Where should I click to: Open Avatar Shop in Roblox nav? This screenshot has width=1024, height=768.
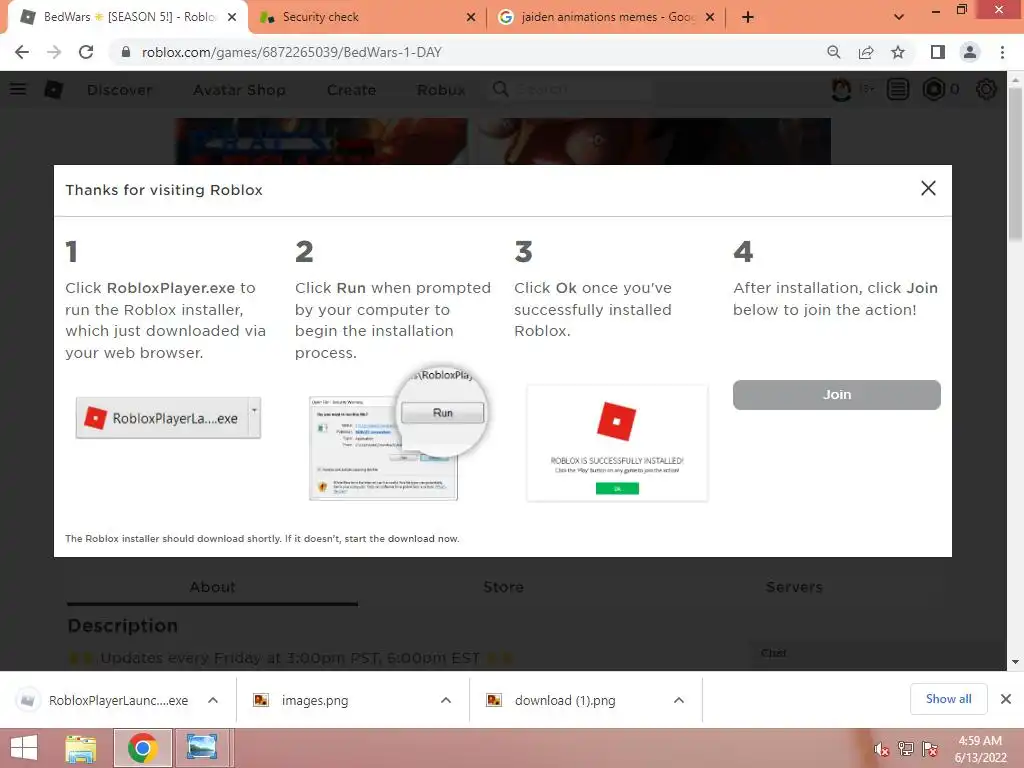pos(239,89)
